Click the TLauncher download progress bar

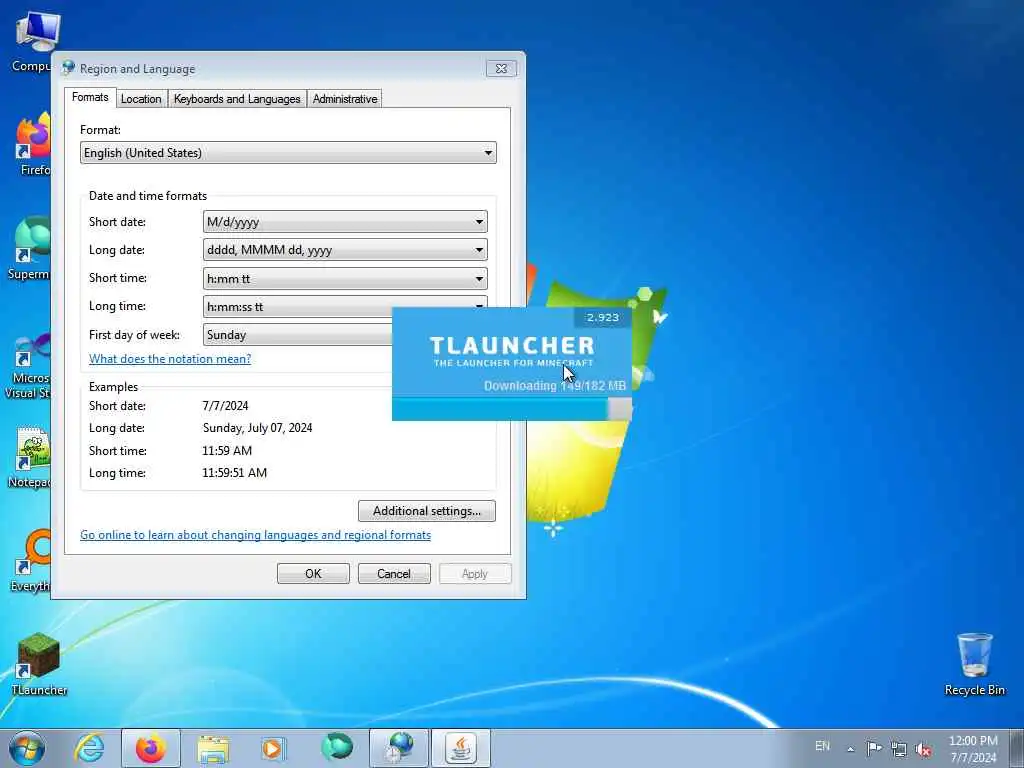point(511,409)
